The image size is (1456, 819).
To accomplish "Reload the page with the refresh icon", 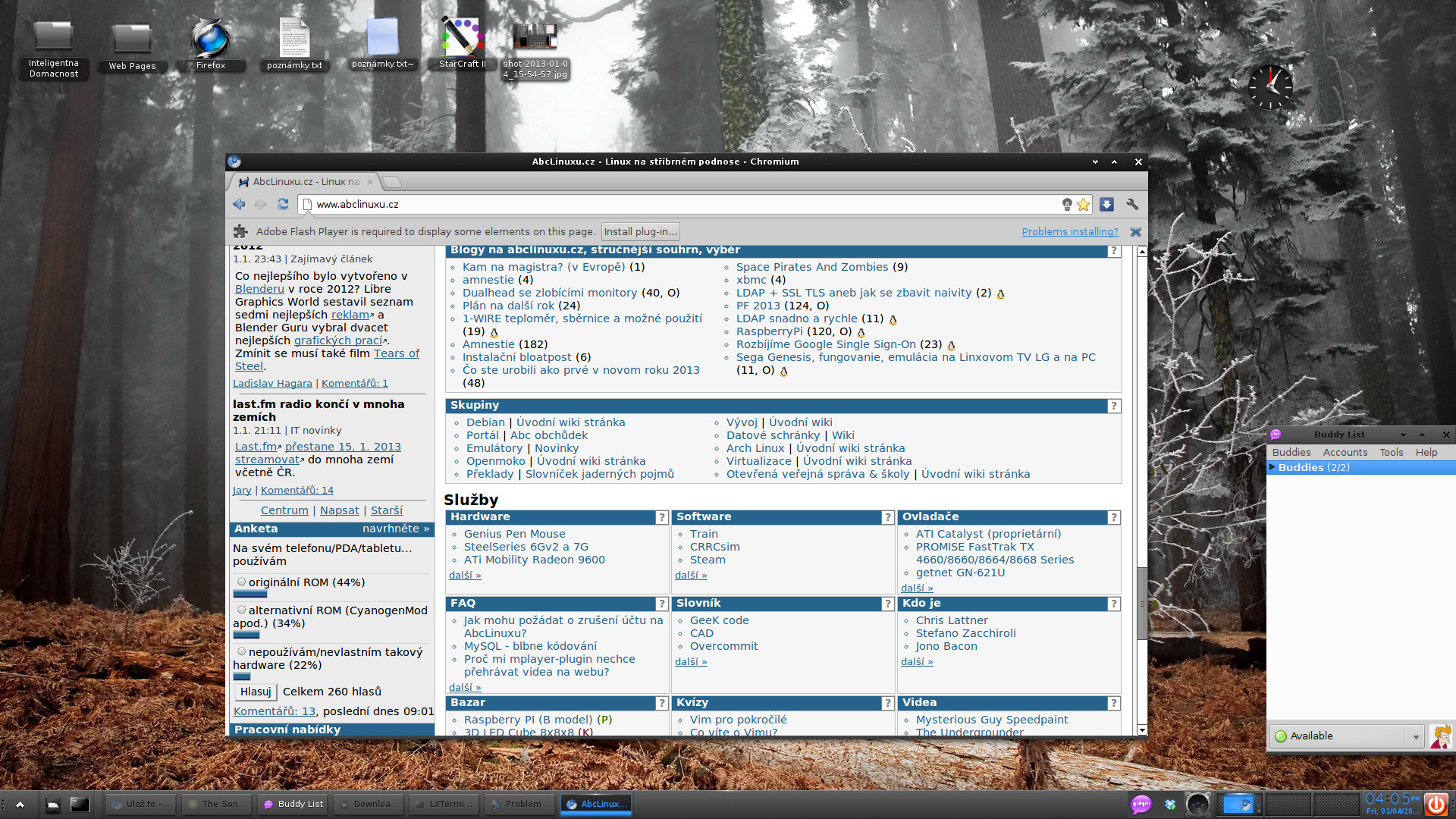I will click(x=283, y=204).
